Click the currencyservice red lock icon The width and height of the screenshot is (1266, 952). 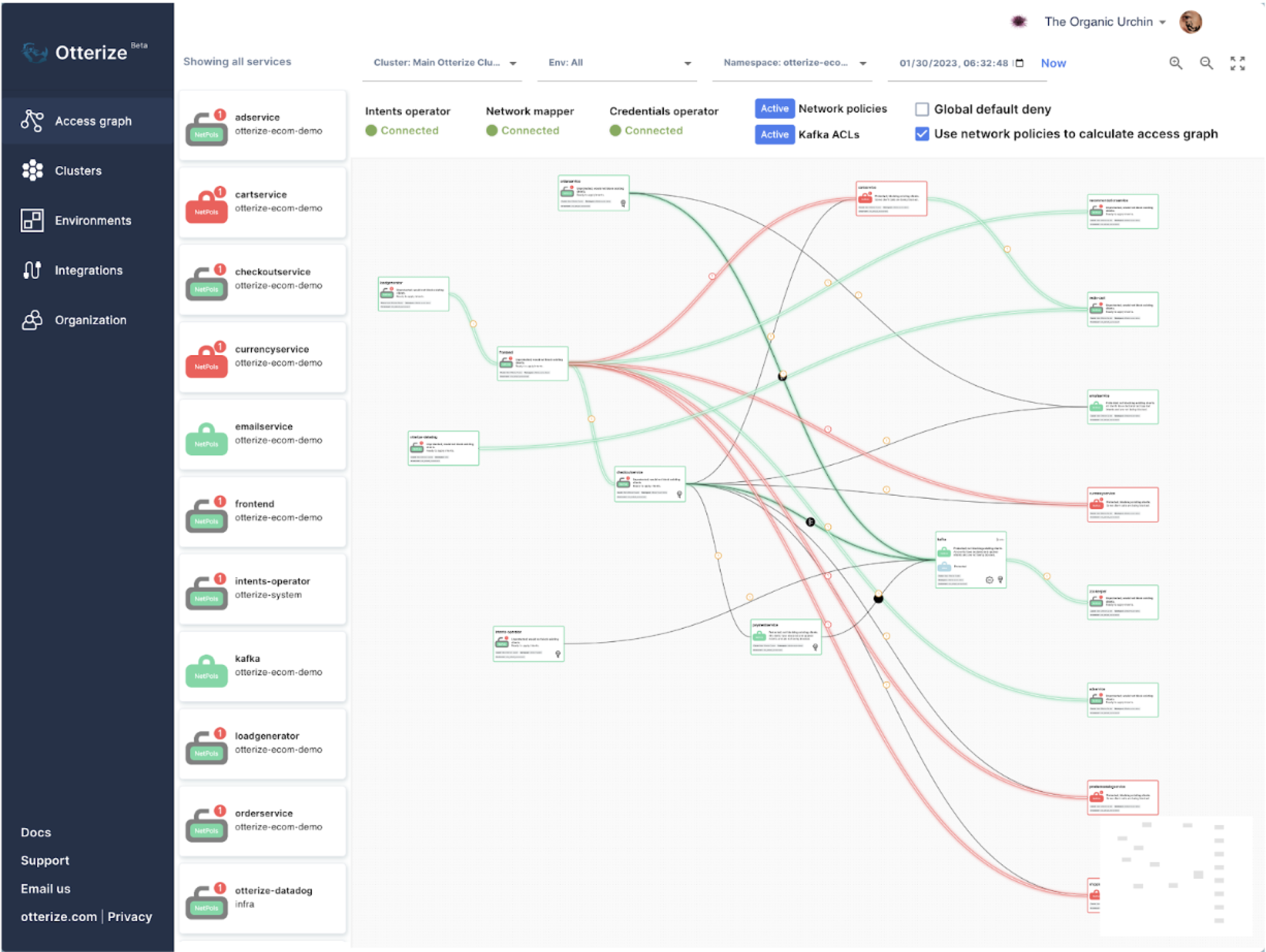tap(207, 360)
